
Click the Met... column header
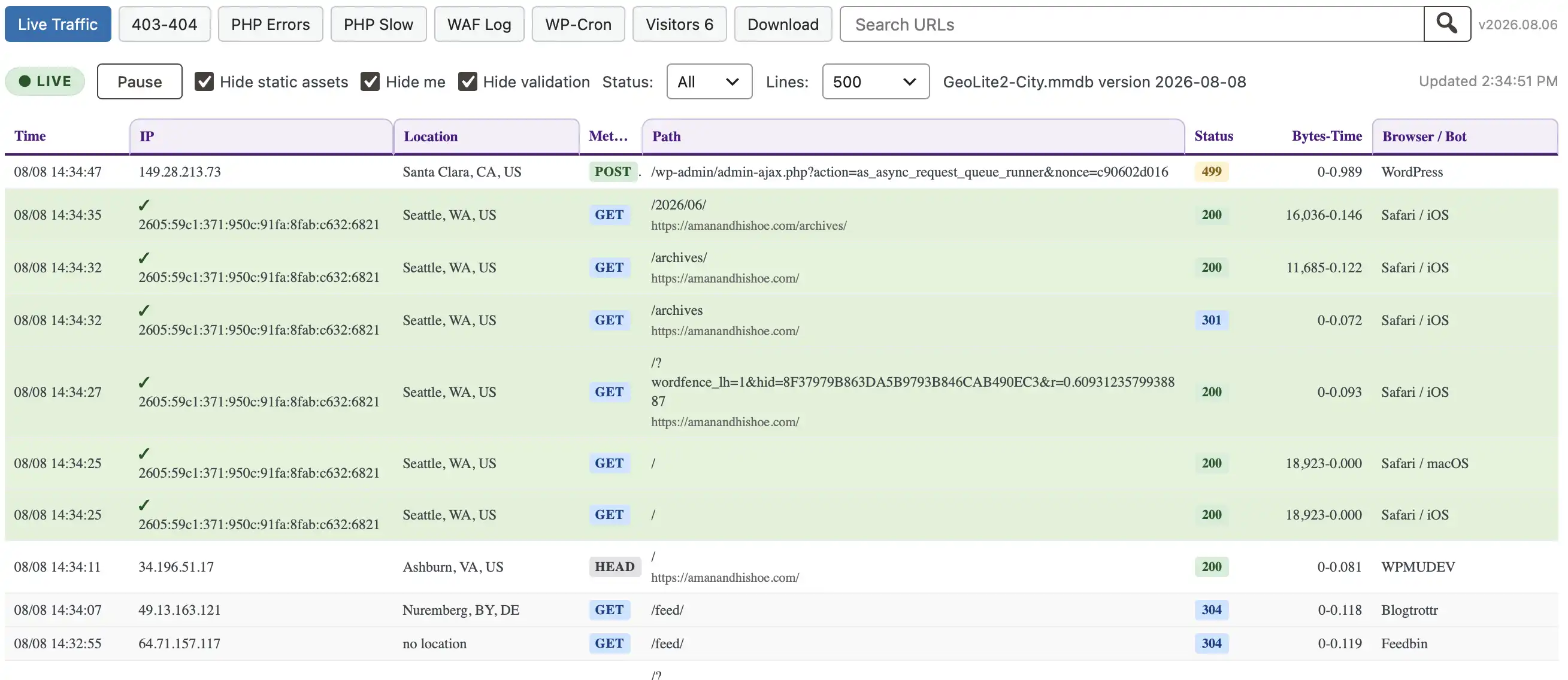[x=608, y=136]
